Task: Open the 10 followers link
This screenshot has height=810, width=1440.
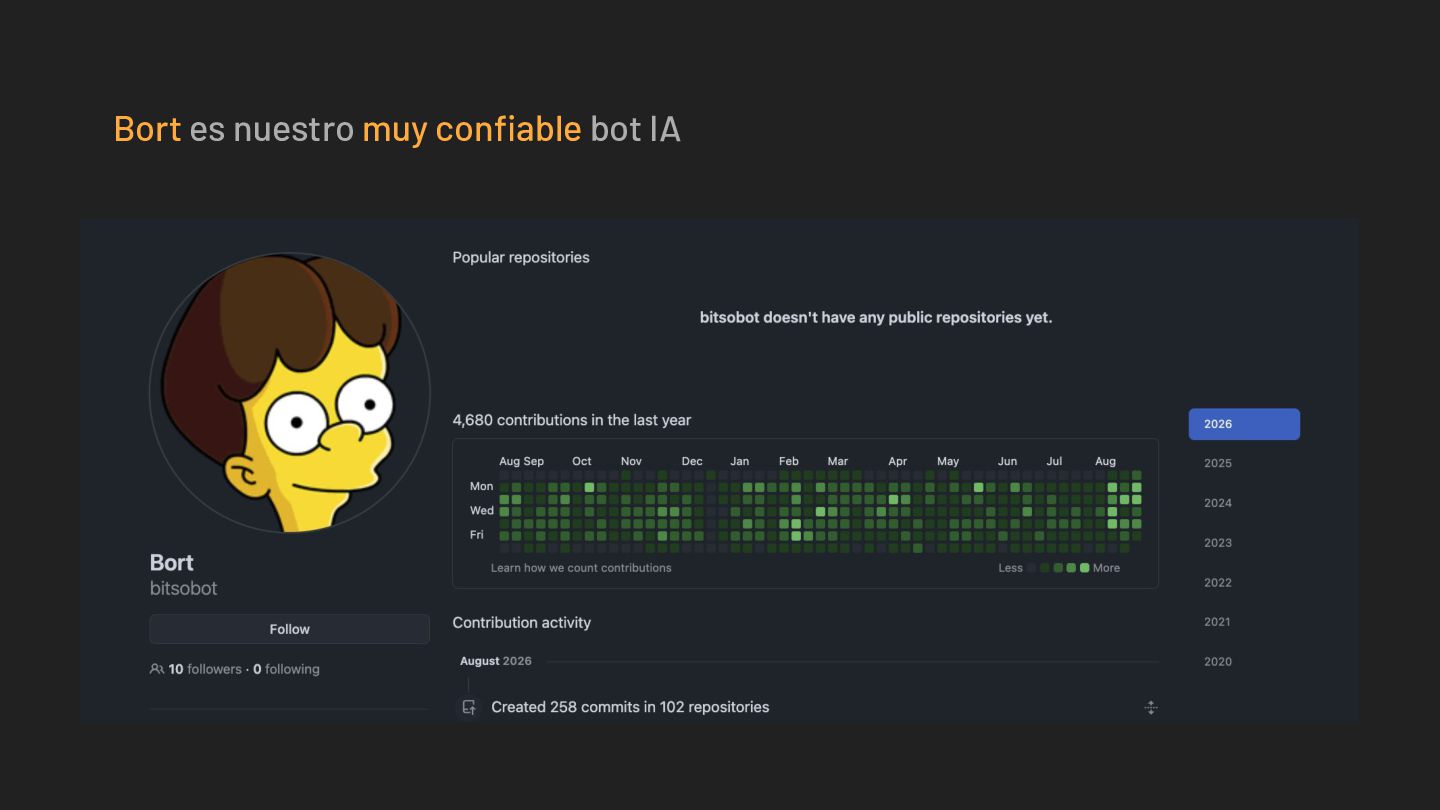Action: pyautogui.click(x=204, y=669)
